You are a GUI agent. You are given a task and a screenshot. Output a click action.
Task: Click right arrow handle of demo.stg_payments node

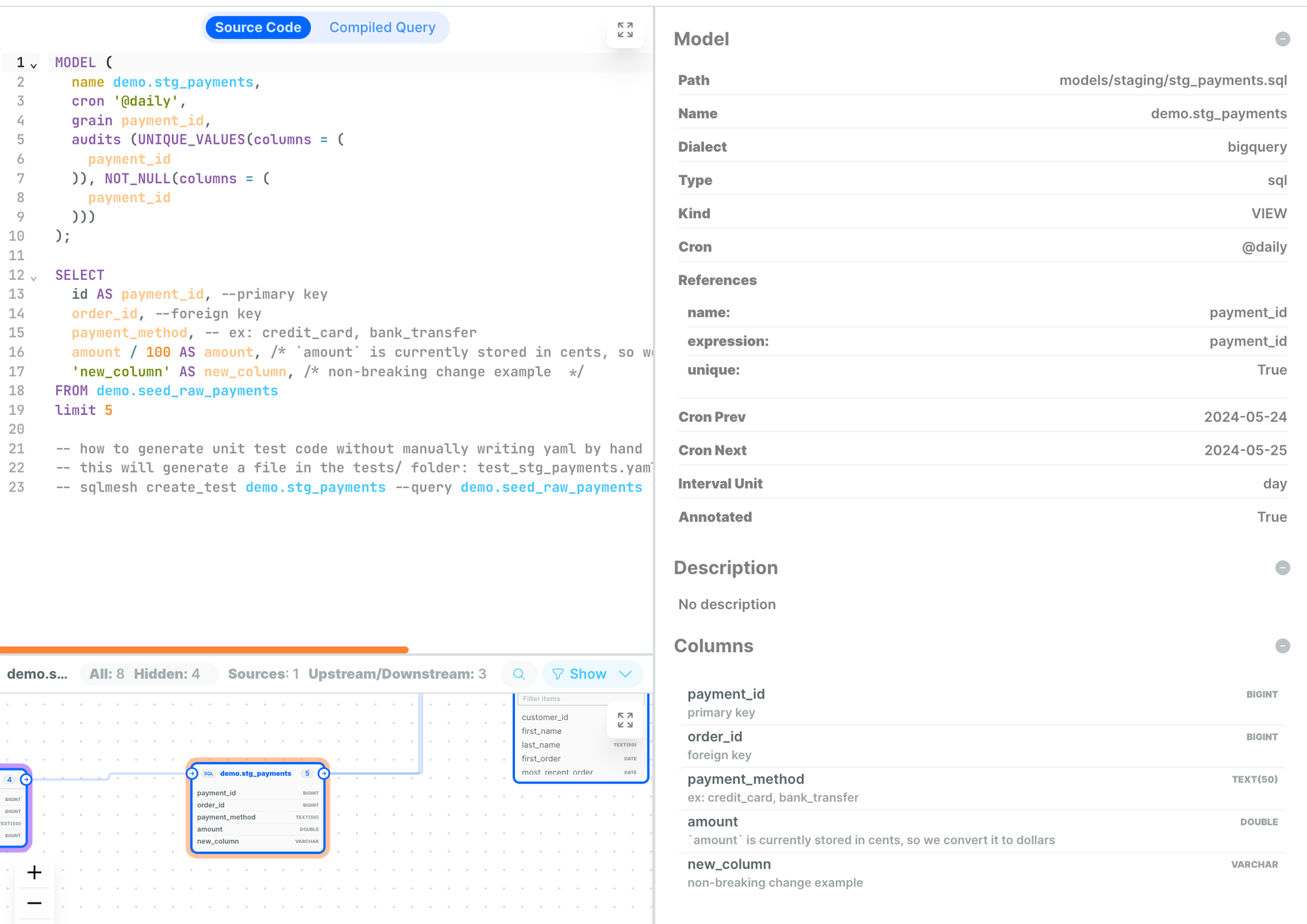click(323, 774)
